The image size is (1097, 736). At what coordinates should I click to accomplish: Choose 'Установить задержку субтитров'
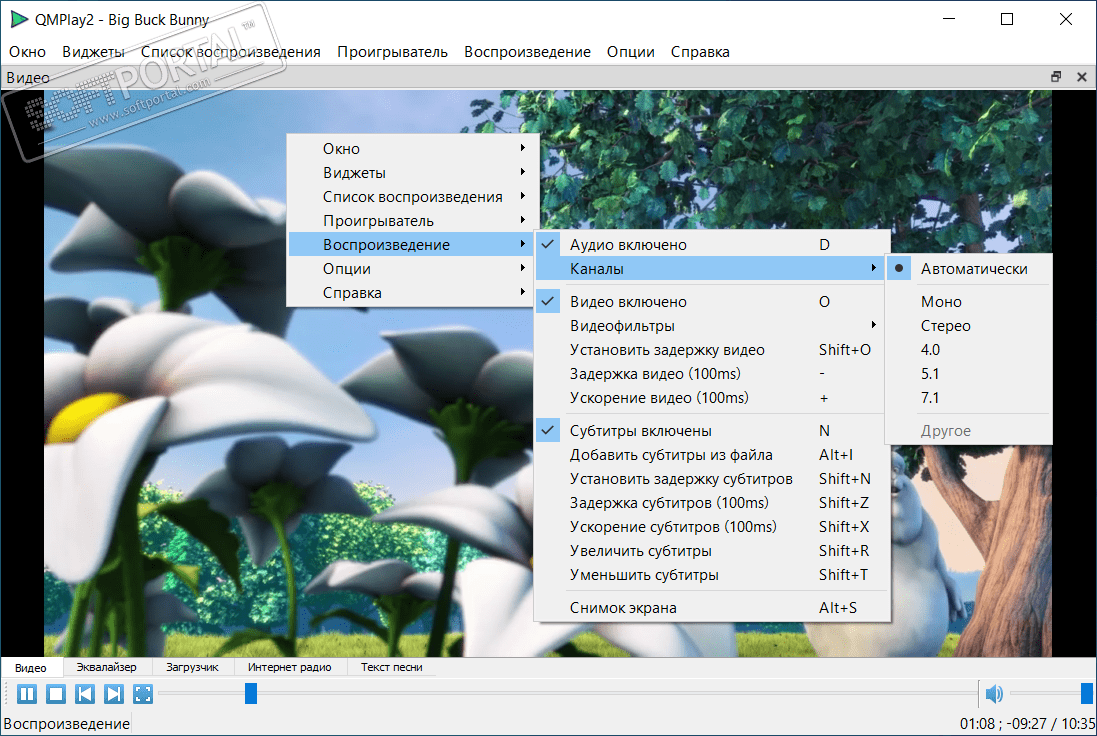tap(712, 479)
